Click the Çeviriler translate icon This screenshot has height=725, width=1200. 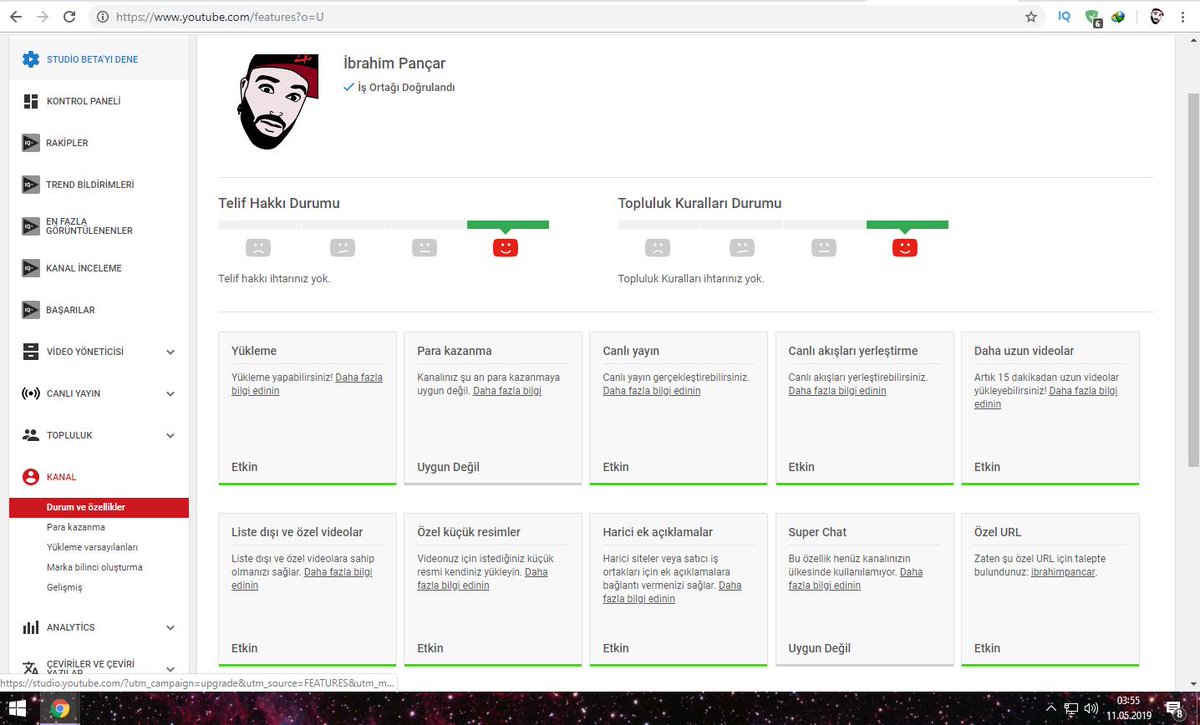30,667
